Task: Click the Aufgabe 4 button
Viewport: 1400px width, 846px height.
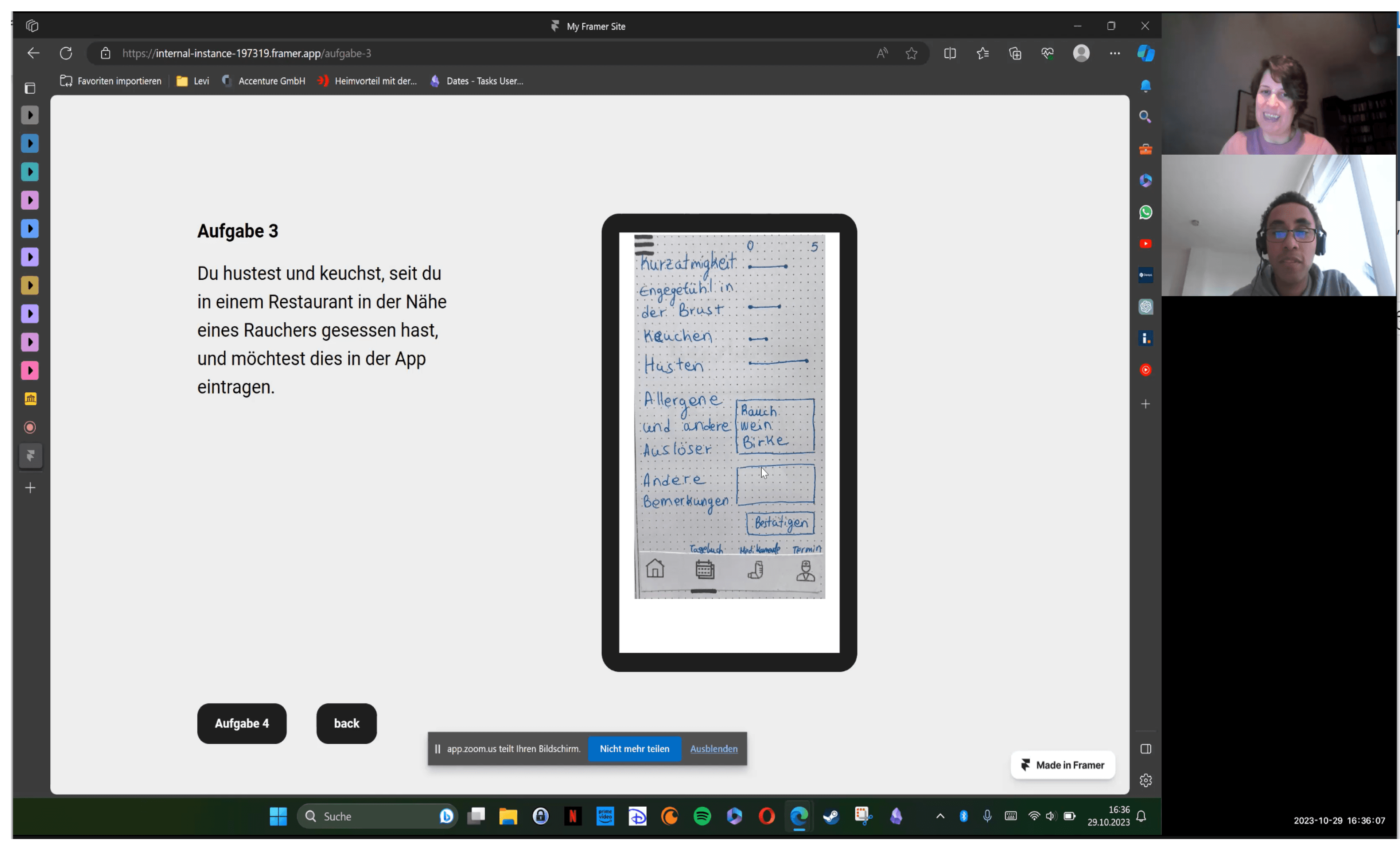Action: coord(241,723)
